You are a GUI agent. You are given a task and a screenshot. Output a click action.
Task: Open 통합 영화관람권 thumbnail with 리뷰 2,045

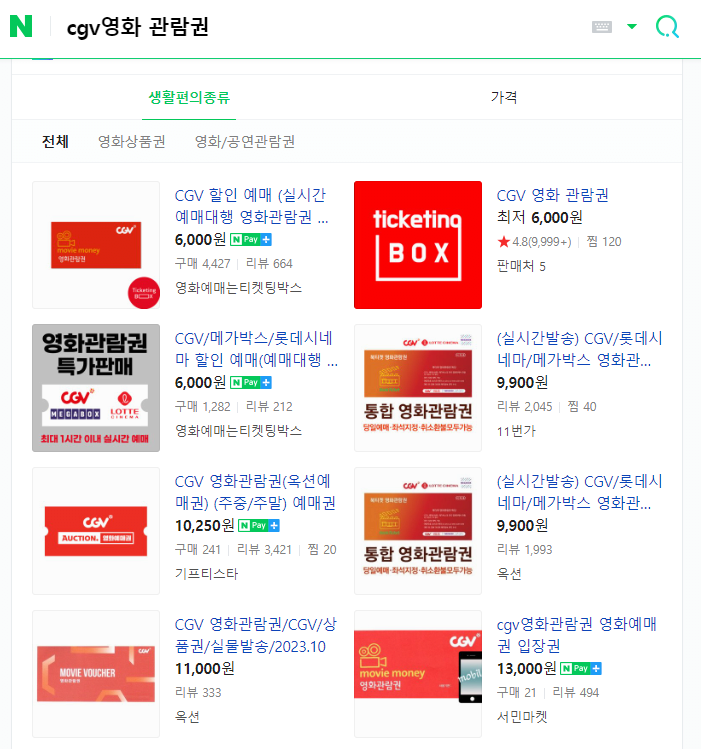[418, 388]
